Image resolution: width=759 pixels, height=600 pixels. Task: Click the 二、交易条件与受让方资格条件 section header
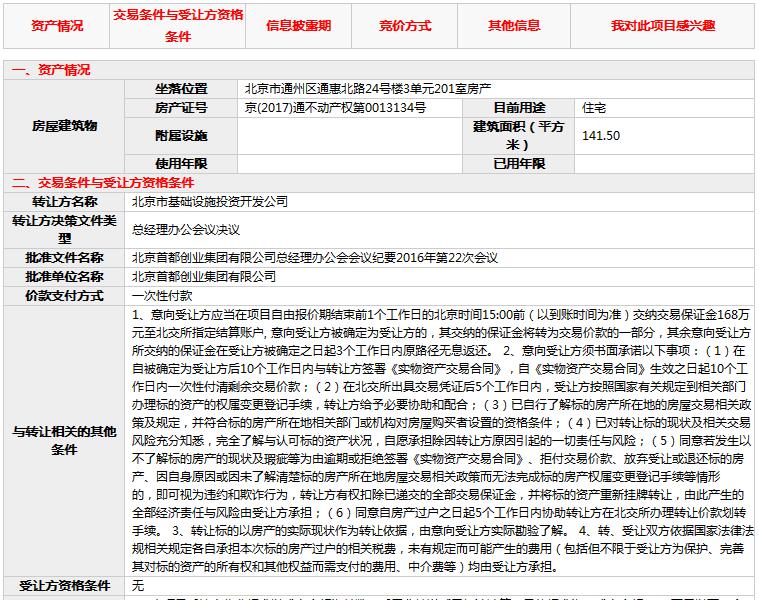[102, 183]
